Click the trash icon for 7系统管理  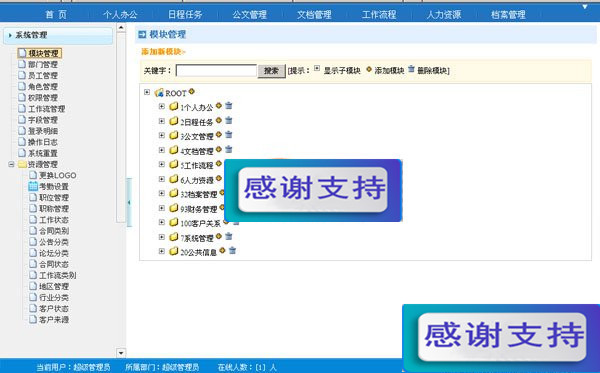228,236
